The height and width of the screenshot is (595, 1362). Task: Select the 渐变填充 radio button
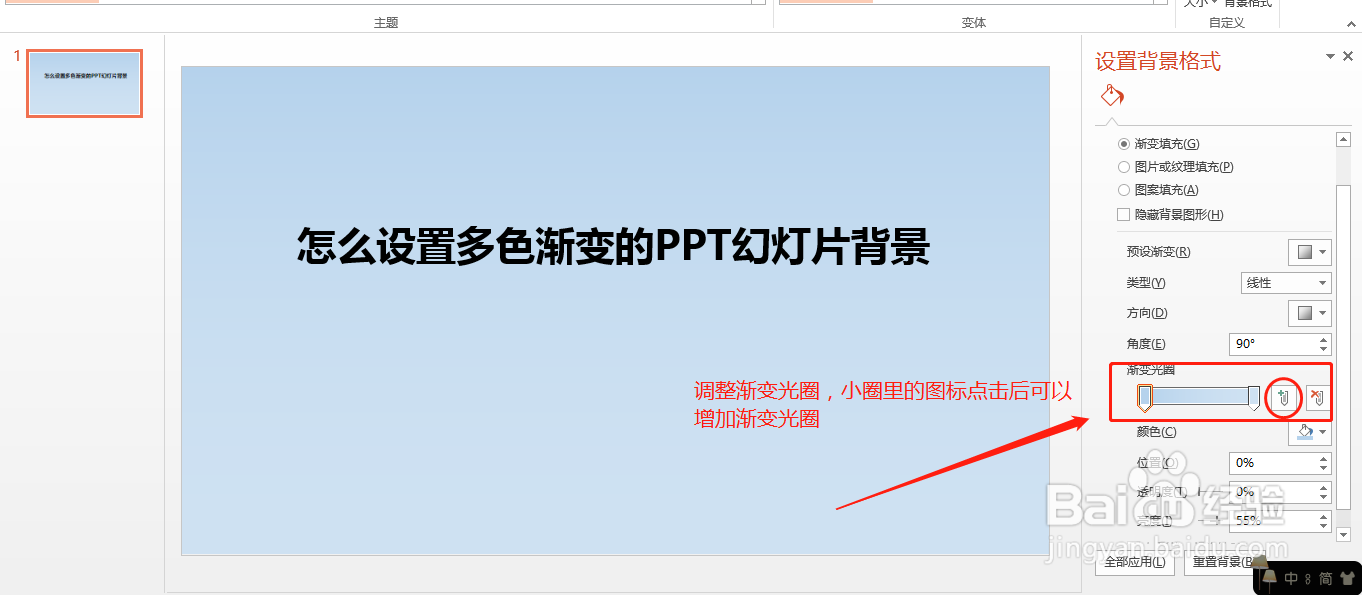click(1124, 144)
